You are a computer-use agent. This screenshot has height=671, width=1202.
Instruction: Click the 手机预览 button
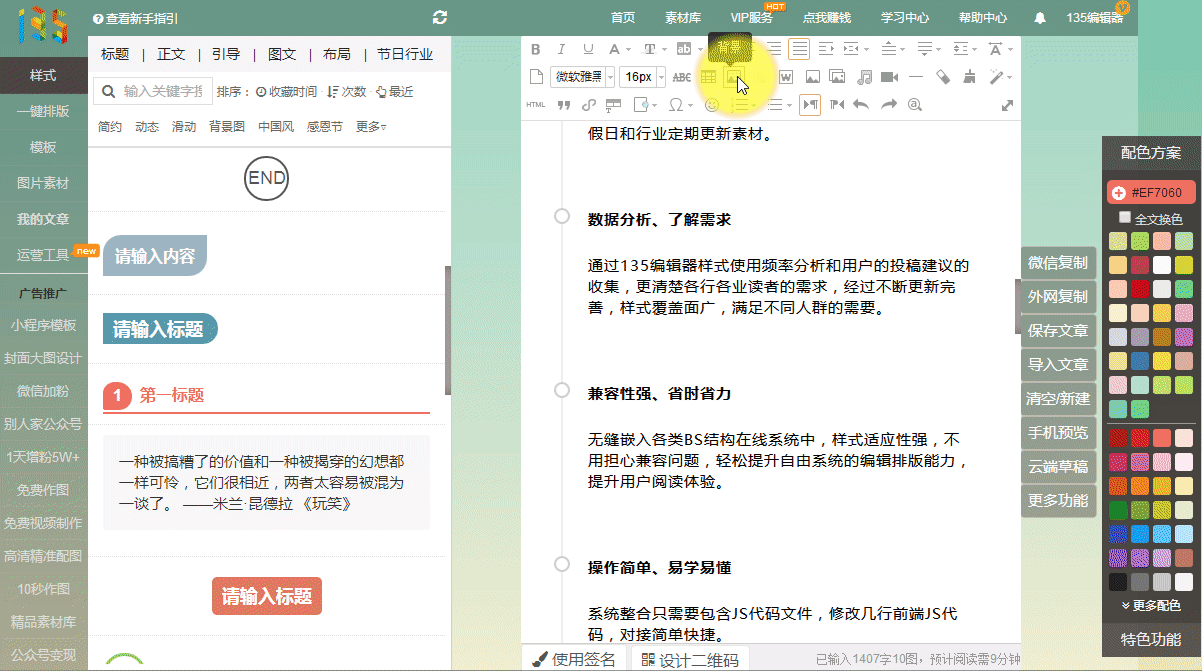[x=1057, y=433]
